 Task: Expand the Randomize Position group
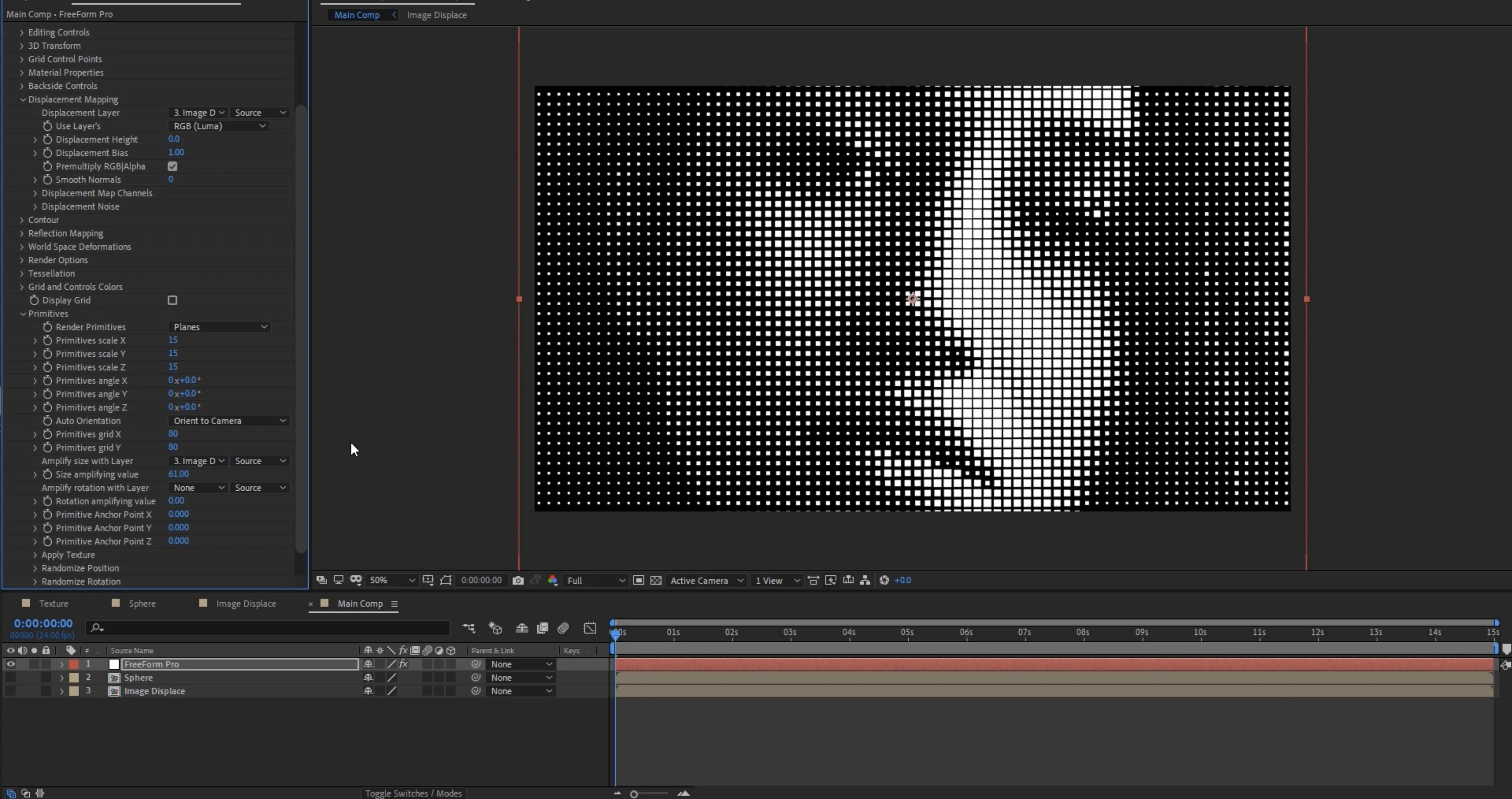(35, 568)
